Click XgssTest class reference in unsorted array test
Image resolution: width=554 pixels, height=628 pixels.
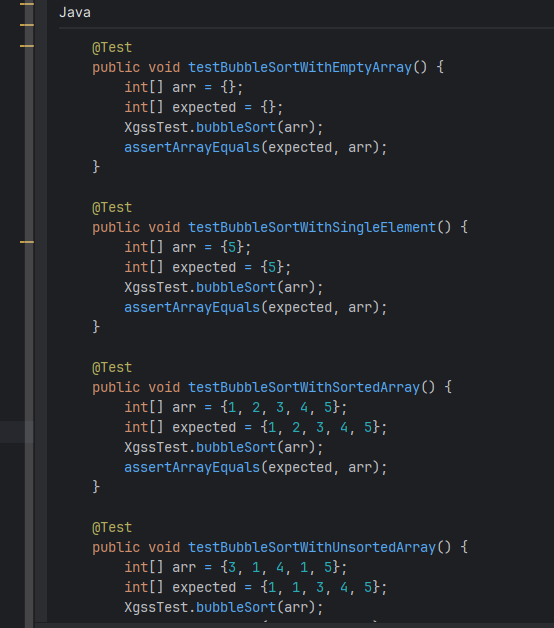coord(156,608)
